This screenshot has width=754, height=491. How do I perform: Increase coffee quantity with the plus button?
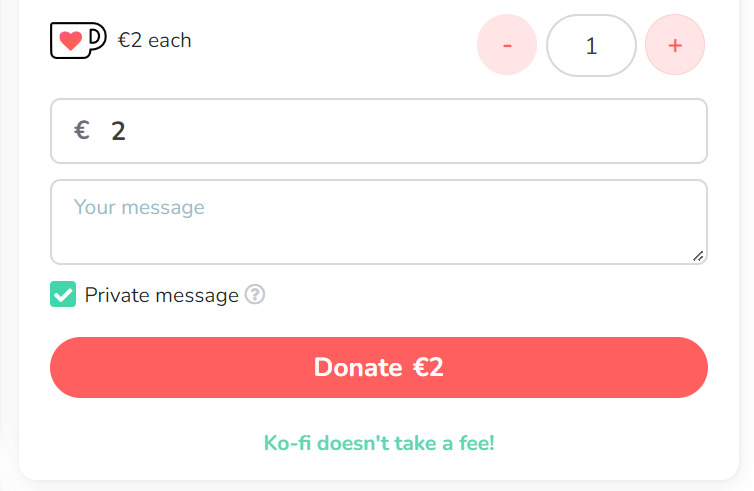pyautogui.click(x=675, y=45)
